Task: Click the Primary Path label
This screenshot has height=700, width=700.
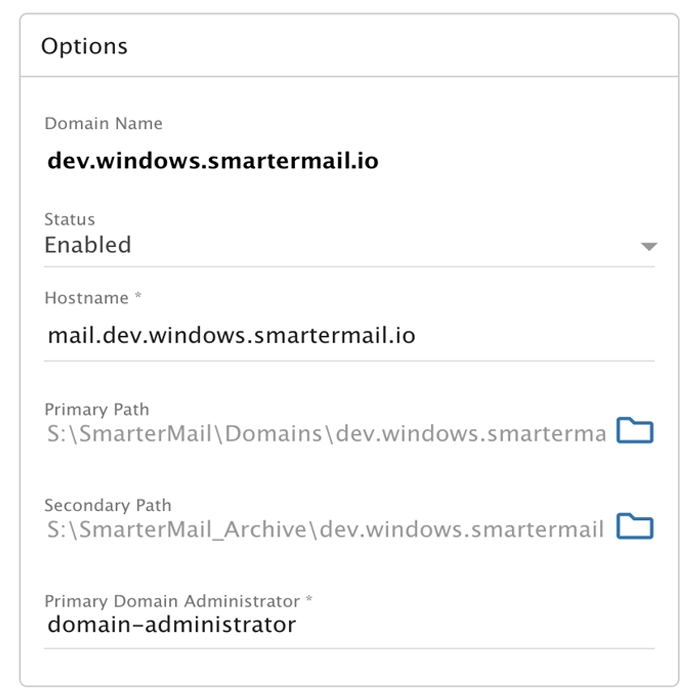Action: 97,409
